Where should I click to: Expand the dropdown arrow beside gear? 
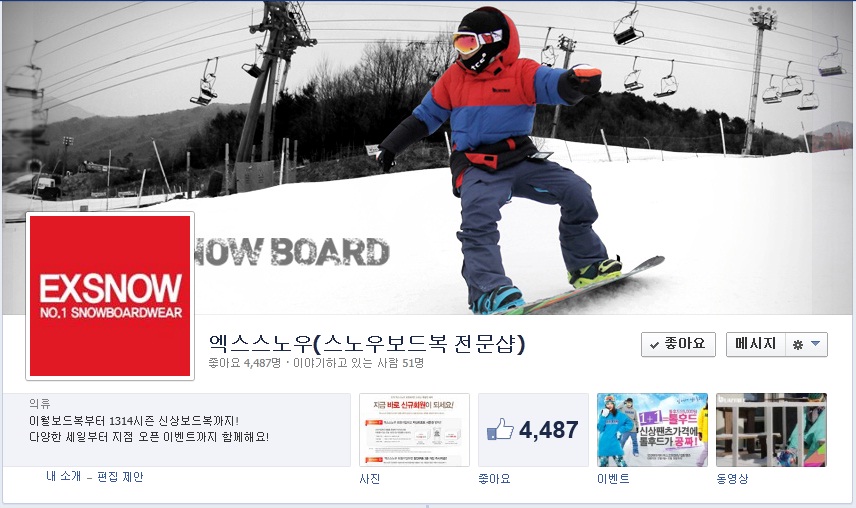tap(816, 344)
